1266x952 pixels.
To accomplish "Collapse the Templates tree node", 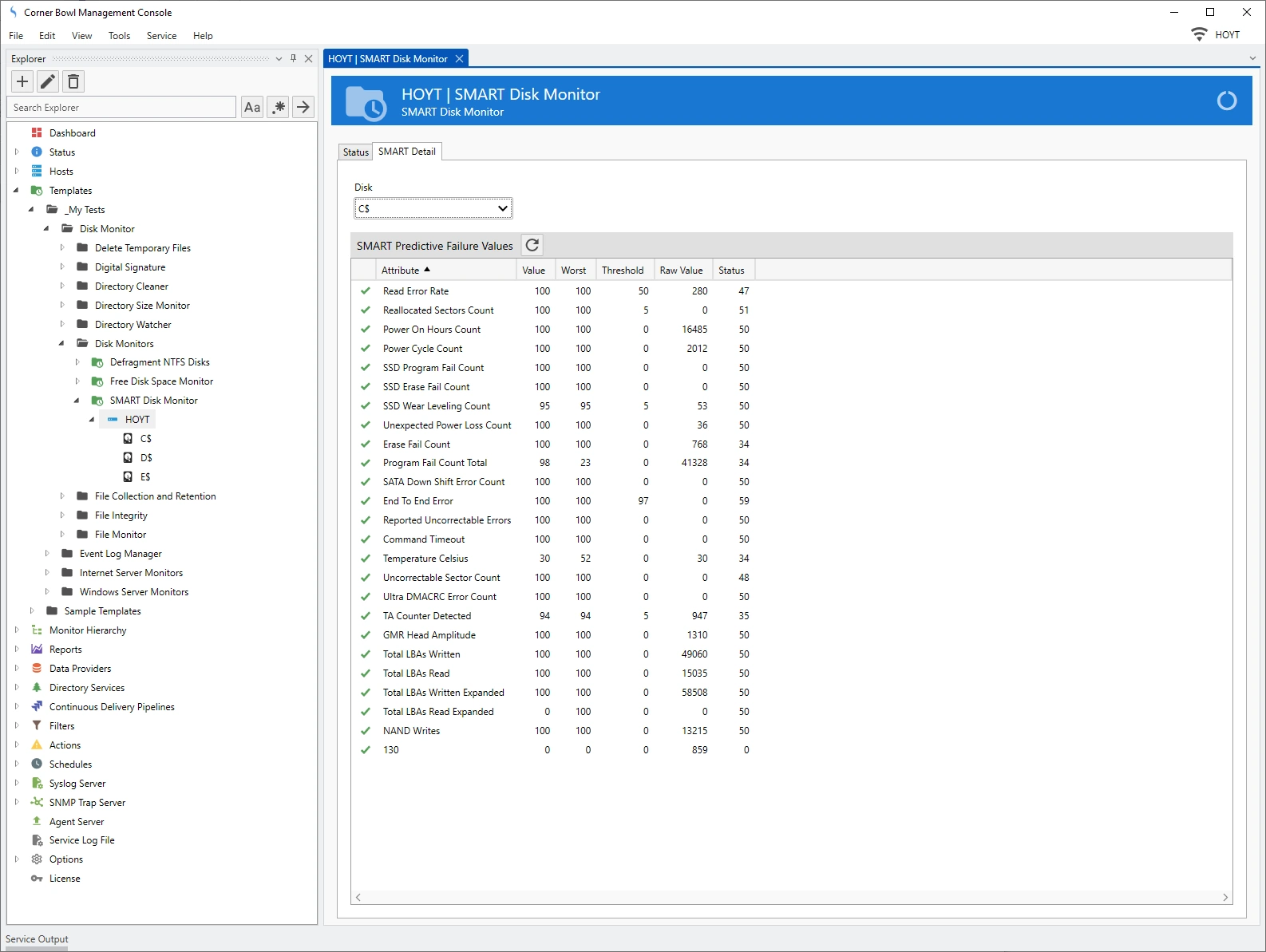I will click(x=16, y=191).
